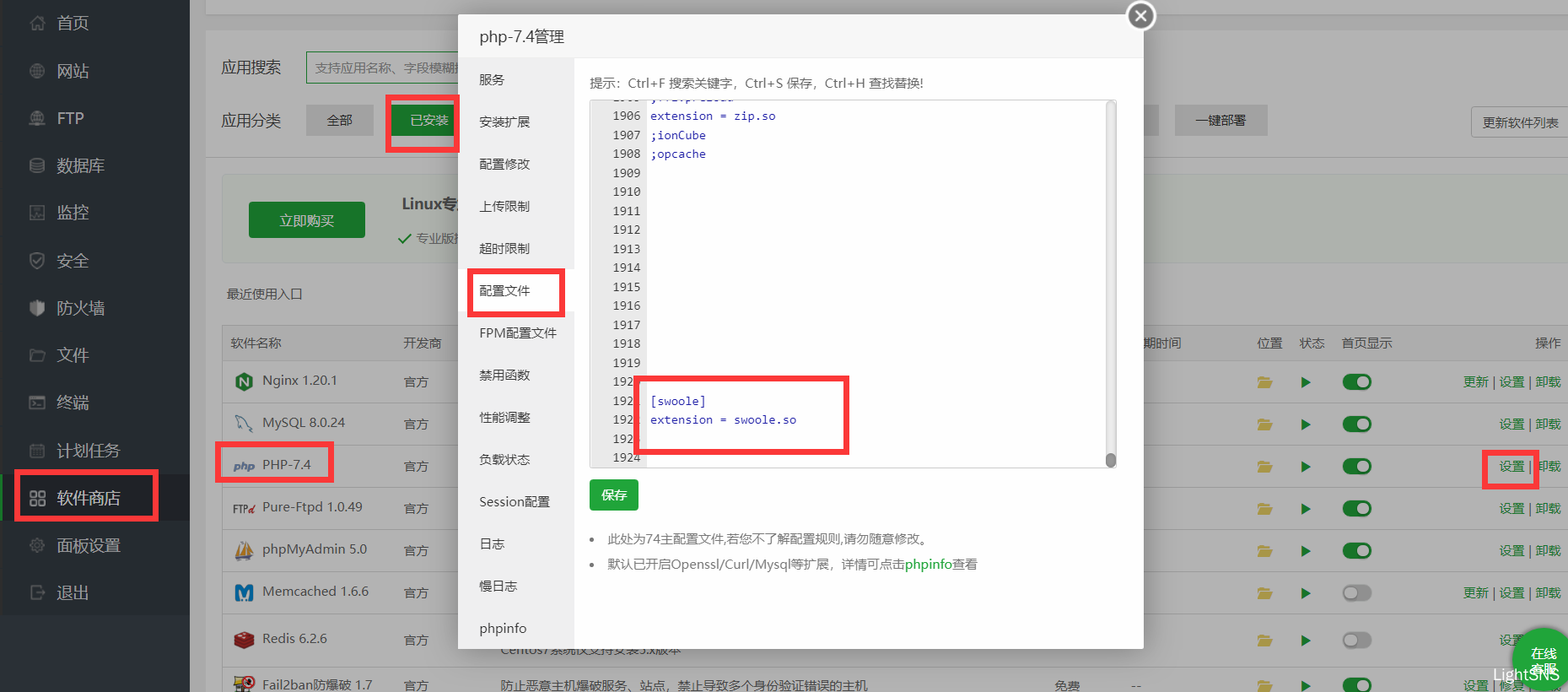Click the Nginx logo icon
The height and width of the screenshot is (692, 1568).
(x=244, y=381)
